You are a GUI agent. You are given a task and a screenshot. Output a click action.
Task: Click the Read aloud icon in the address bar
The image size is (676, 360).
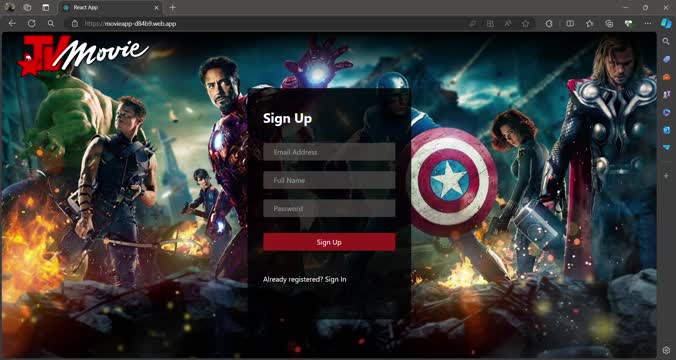[x=508, y=24]
